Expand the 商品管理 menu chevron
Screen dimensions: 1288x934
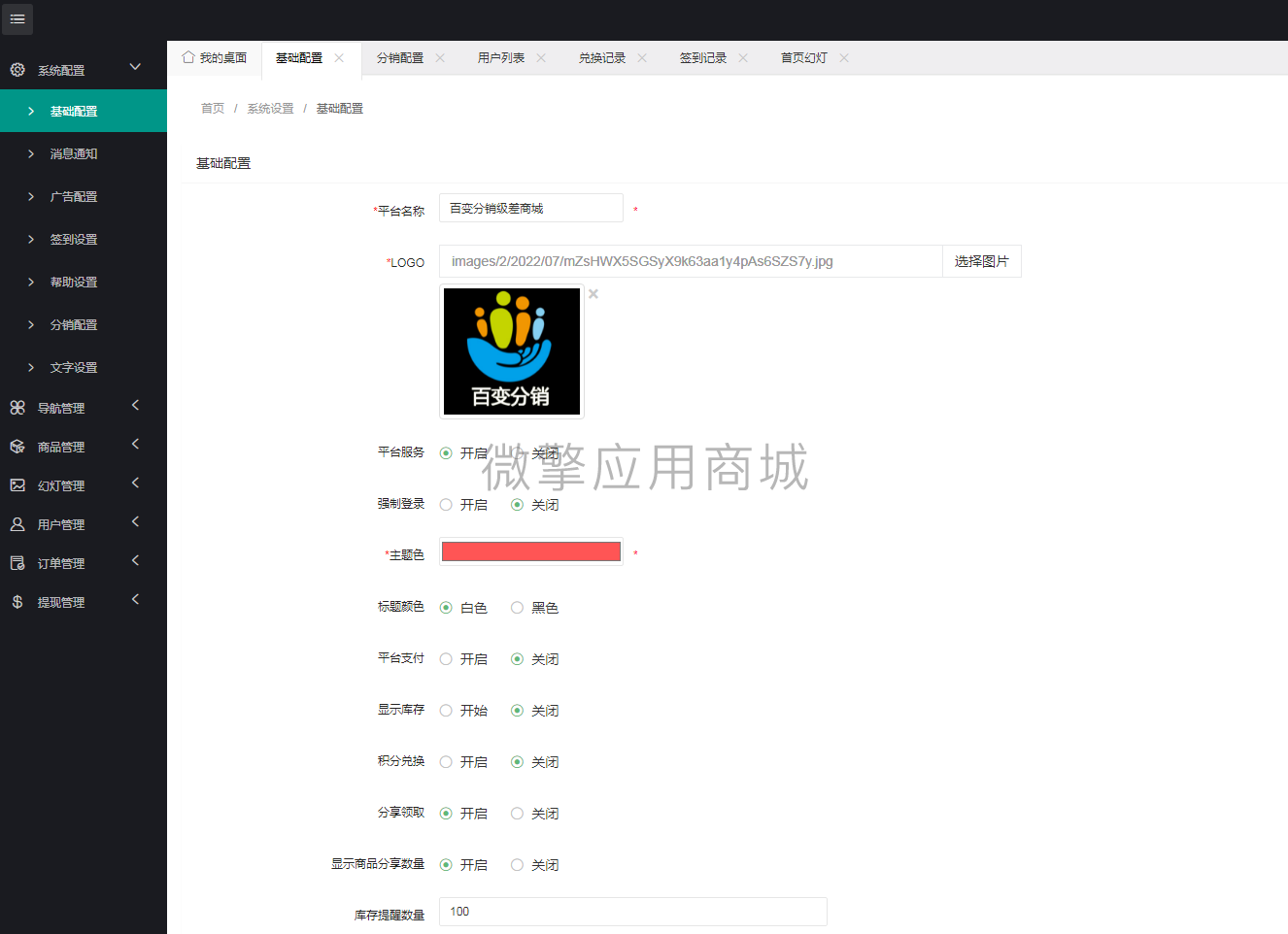click(x=135, y=444)
